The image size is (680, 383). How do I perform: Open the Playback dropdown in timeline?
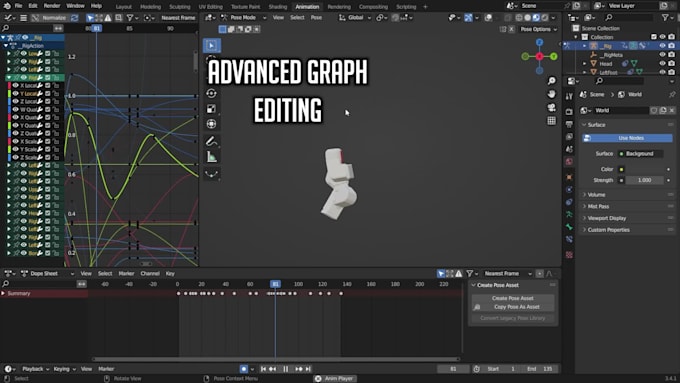click(x=36, y=369)
